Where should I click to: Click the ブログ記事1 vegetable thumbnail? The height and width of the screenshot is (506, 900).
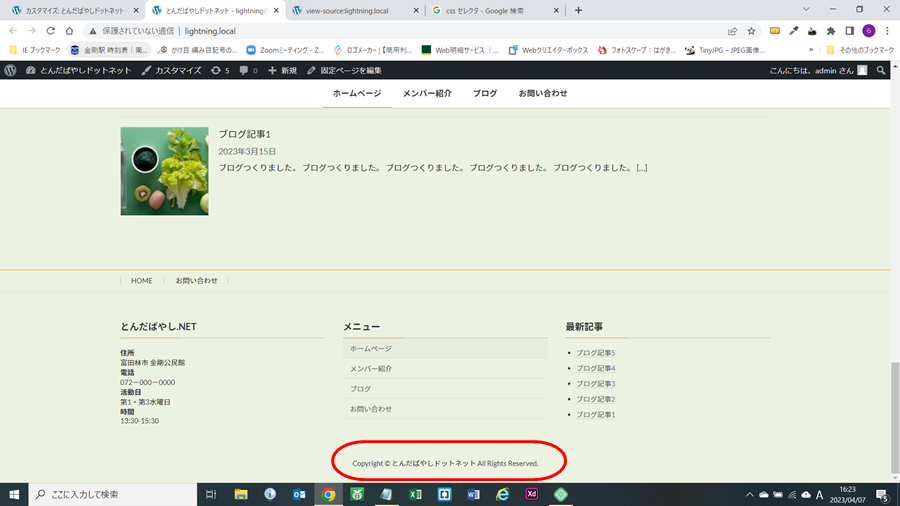(164, 171)
